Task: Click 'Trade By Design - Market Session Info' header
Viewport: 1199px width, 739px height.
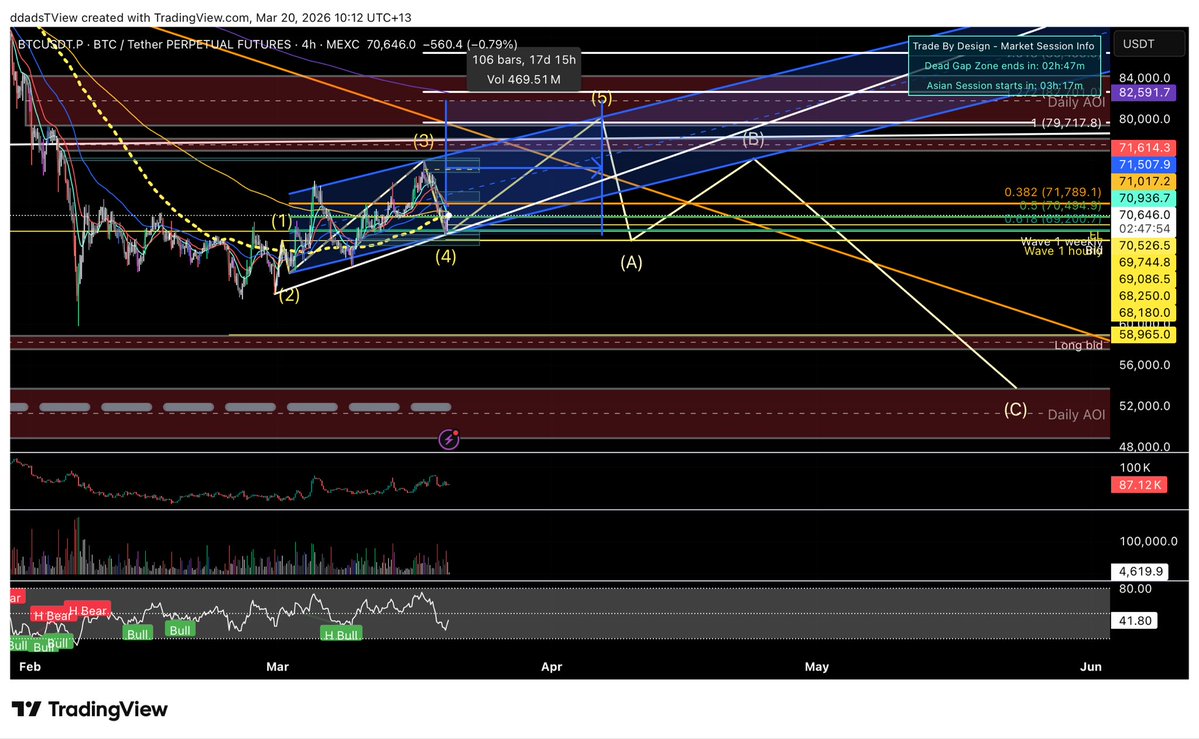Action: [1003, 46]
